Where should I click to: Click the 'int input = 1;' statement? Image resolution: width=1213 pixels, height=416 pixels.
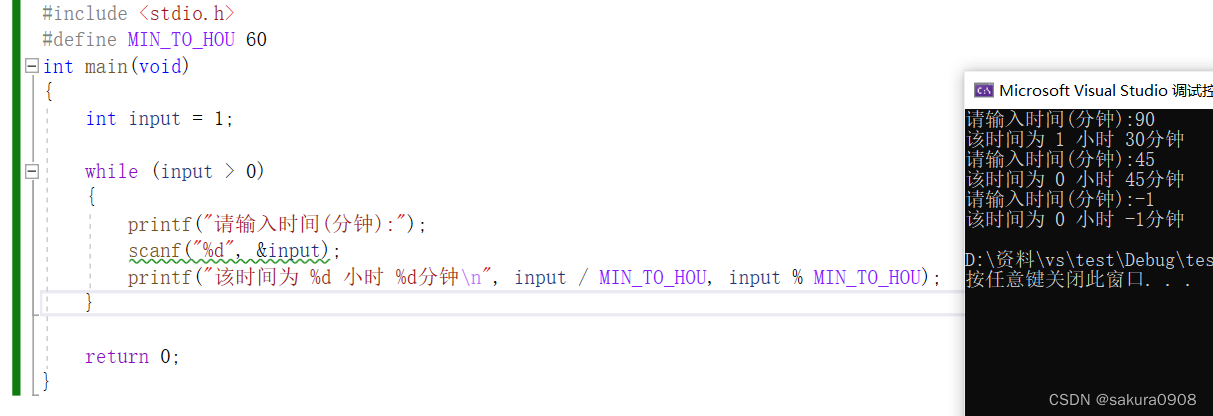click(x=159, y=119)
